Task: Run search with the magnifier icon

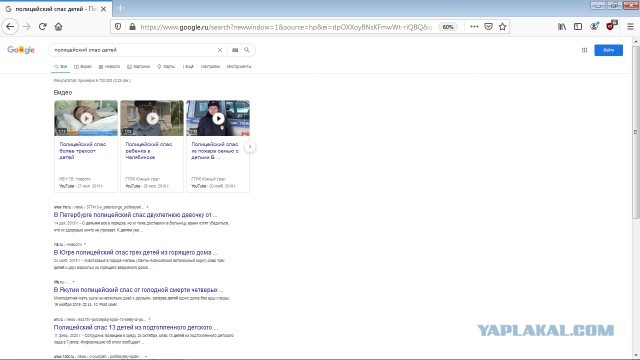Action: 247,50
